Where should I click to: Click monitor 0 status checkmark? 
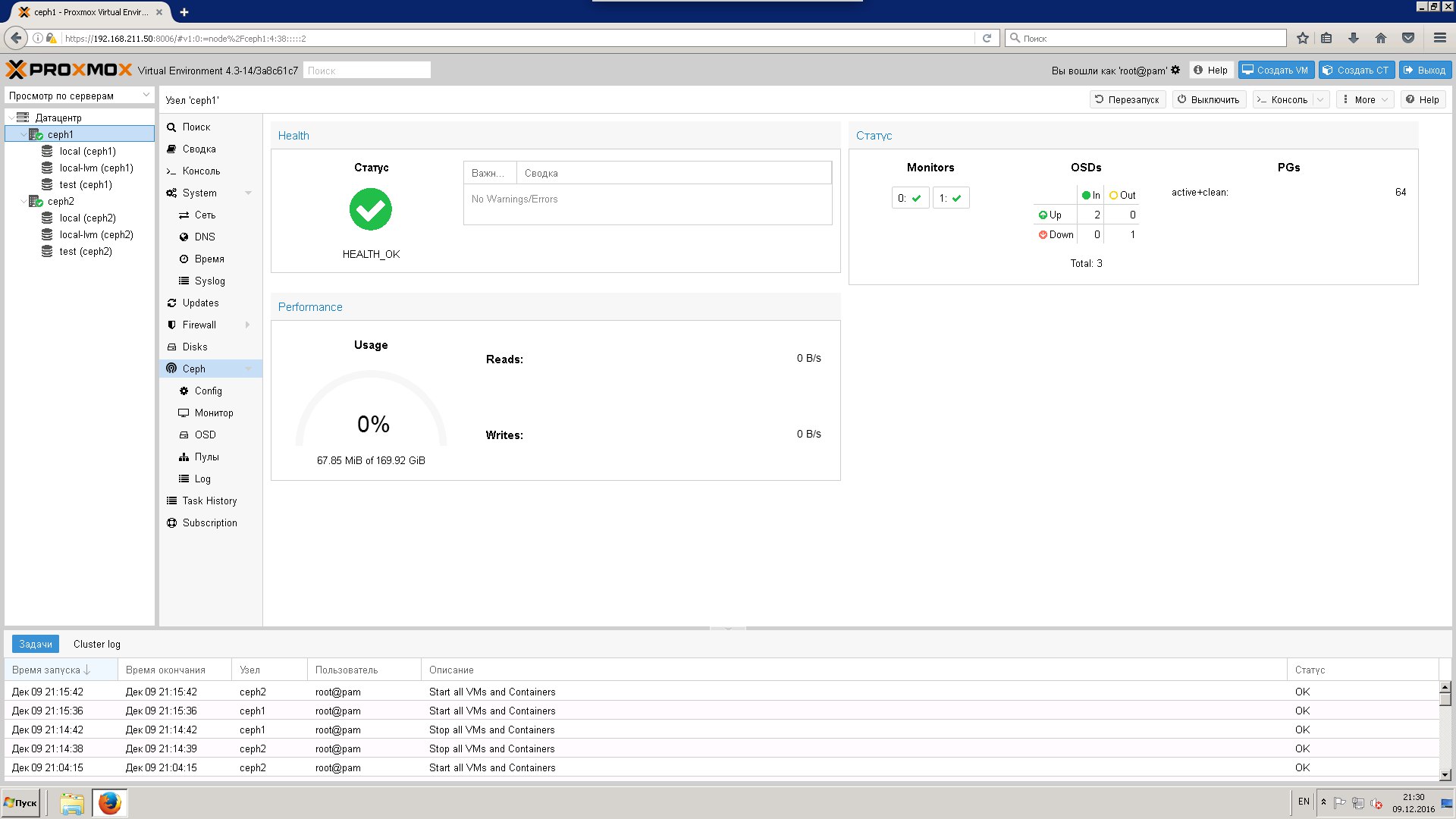click(x=916, y=198)
